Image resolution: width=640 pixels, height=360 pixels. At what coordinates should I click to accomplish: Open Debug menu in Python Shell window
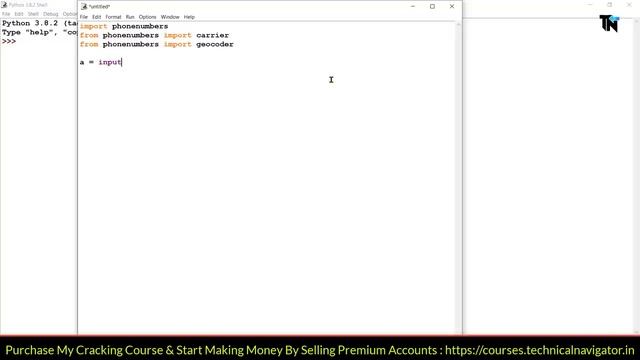pyautogui.click(x=51, y=14)
